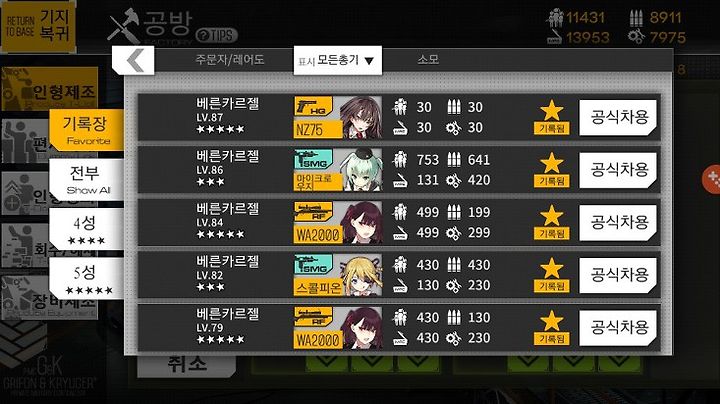
Task: Click the orange gamepad icon at right edge
Action: pos(712,179)
